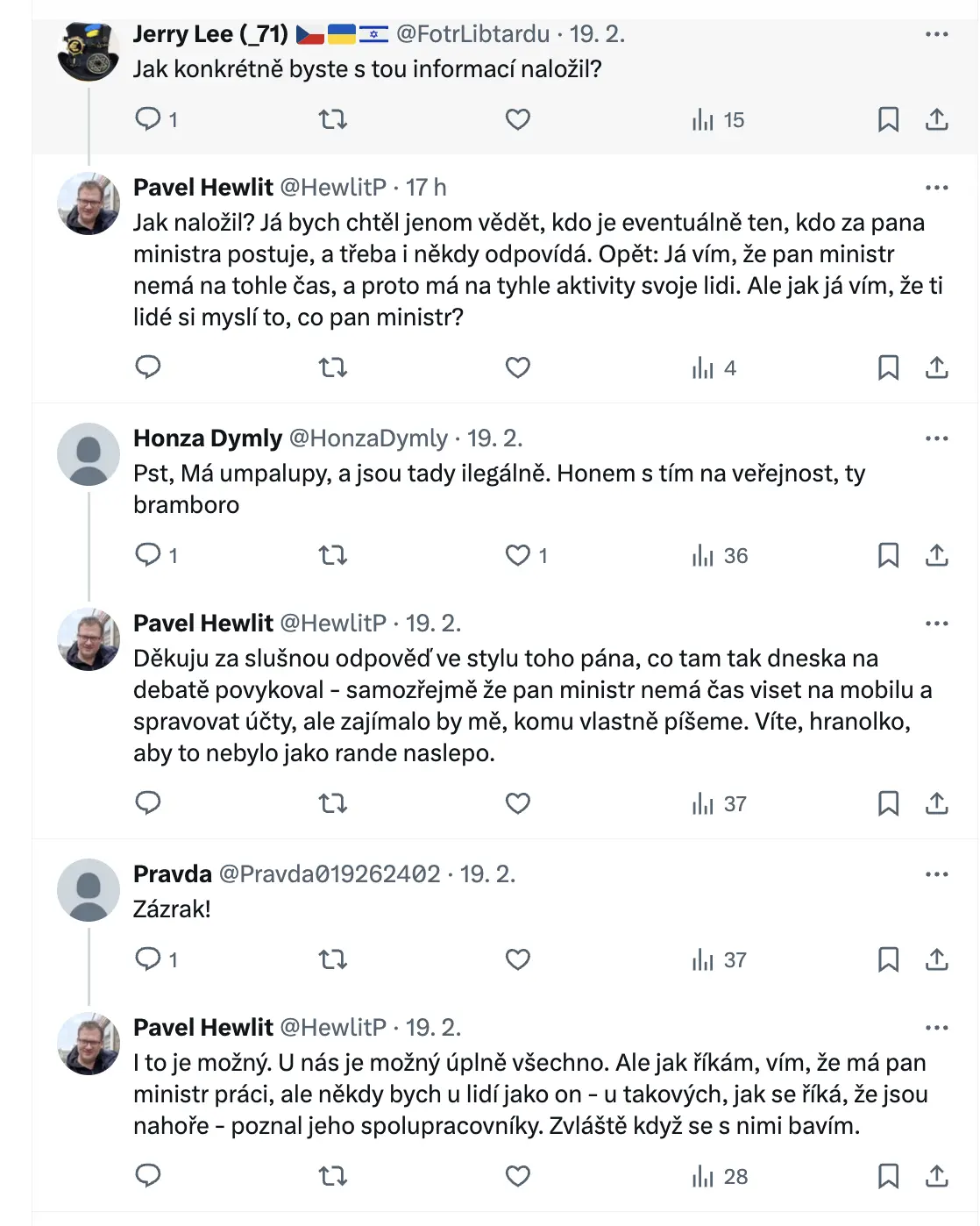The height and width of the screenshot is (1226, 980).
Task: Share Jerry Lee's tweet via upload icon
Action: pos(937,119)
